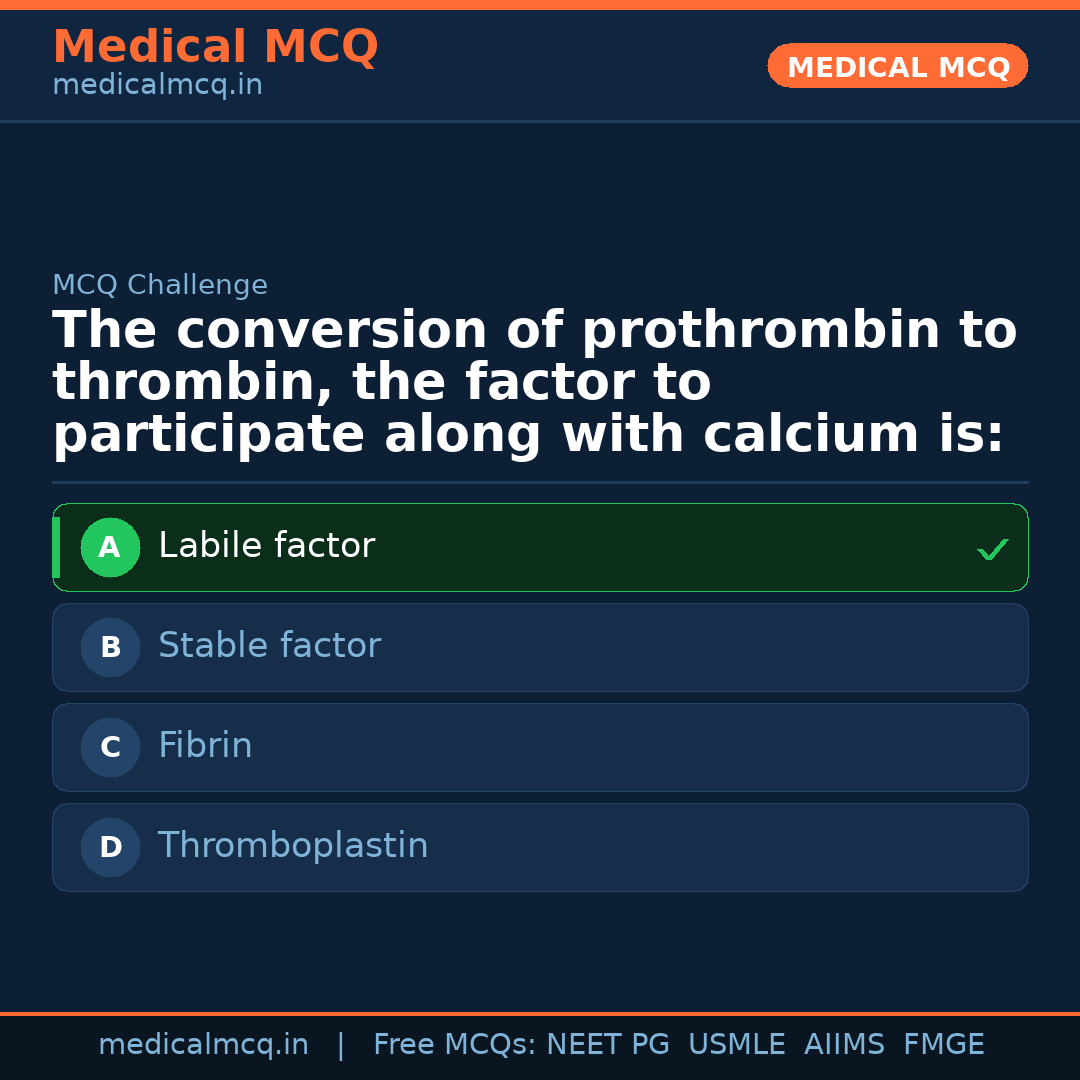
Task: Click the Free MCQs footer label
Action: pos(455,1045)
